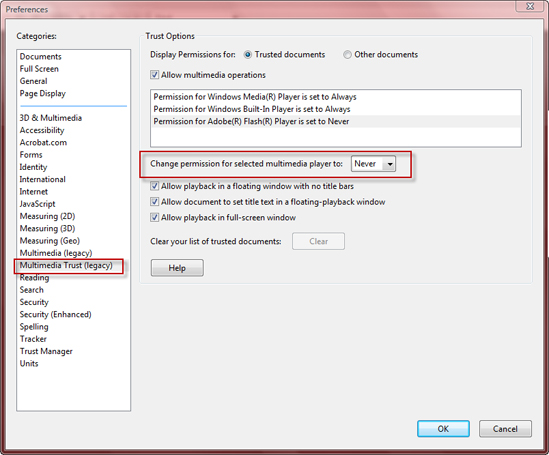The width and height of the screenshot is (549, 455).
Task: Select the Security (Enhanced) category
Action: point(55,314)
